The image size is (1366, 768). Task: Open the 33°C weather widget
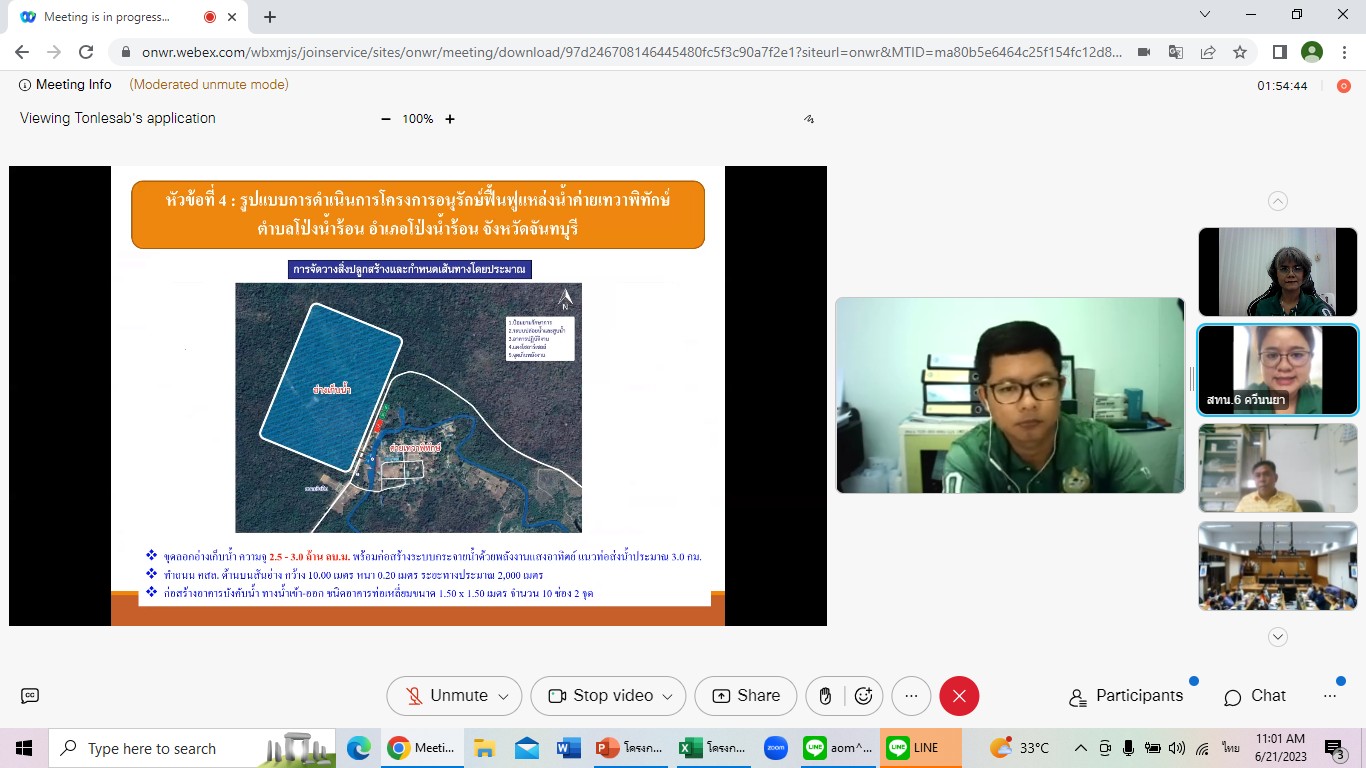point(1020,748)
